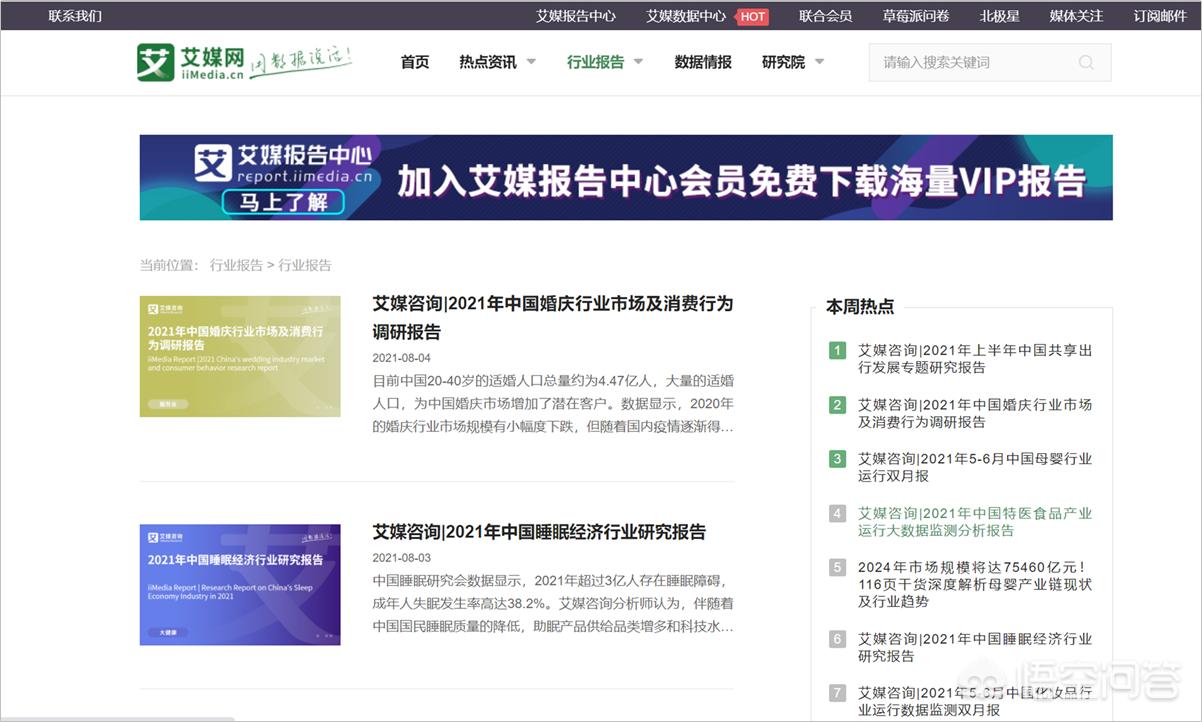
Task: Open the 婚庆行业市场 report title
Action: click(553, 317)
